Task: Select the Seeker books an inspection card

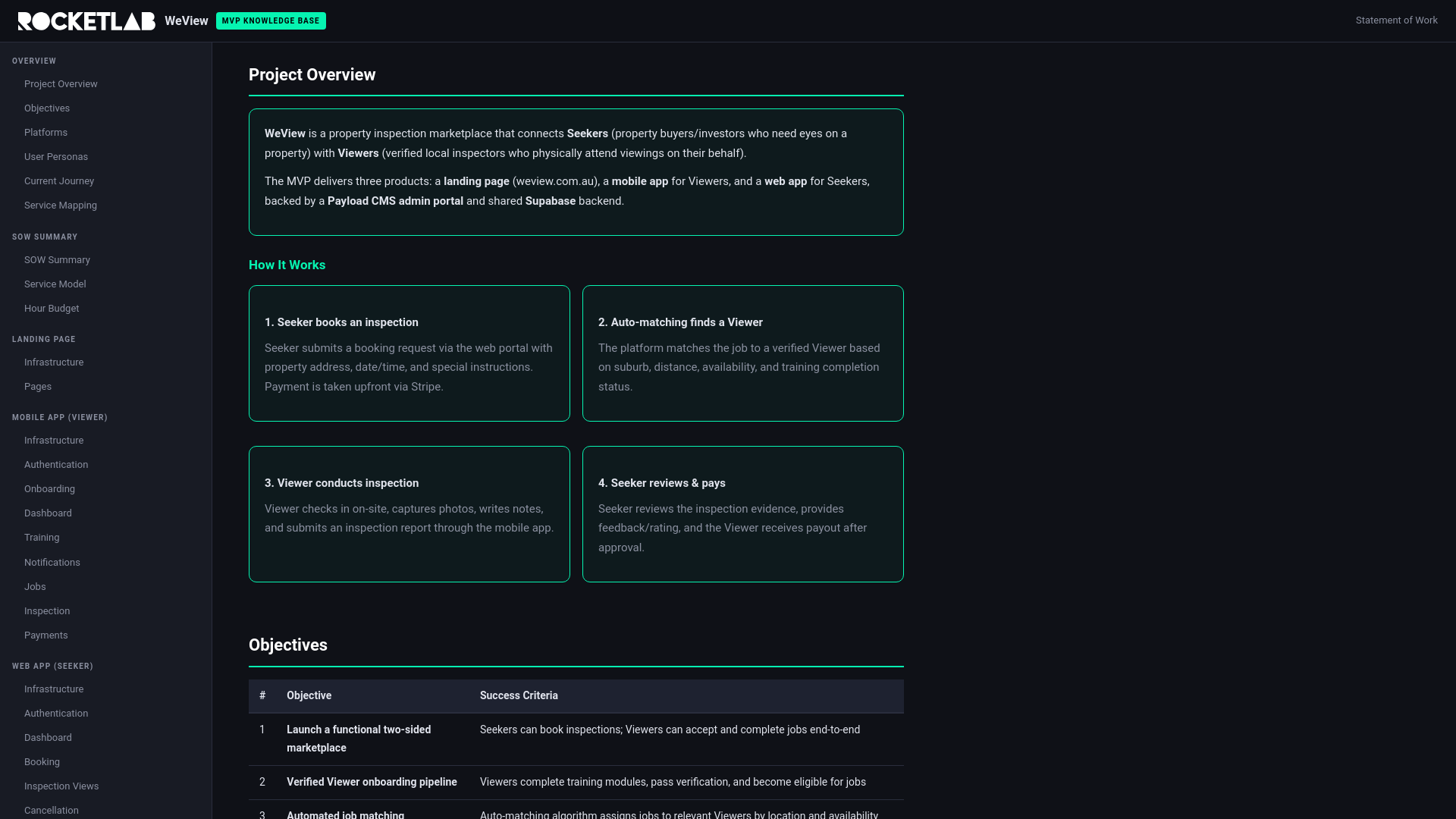Action: click(x=409, y=353)
